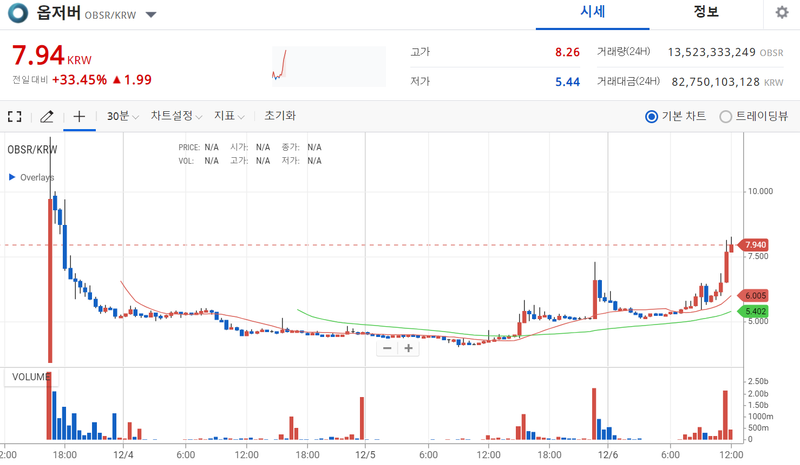
Task: Select the 트레이딩뷰 radio button
Action: coord(726,117)
